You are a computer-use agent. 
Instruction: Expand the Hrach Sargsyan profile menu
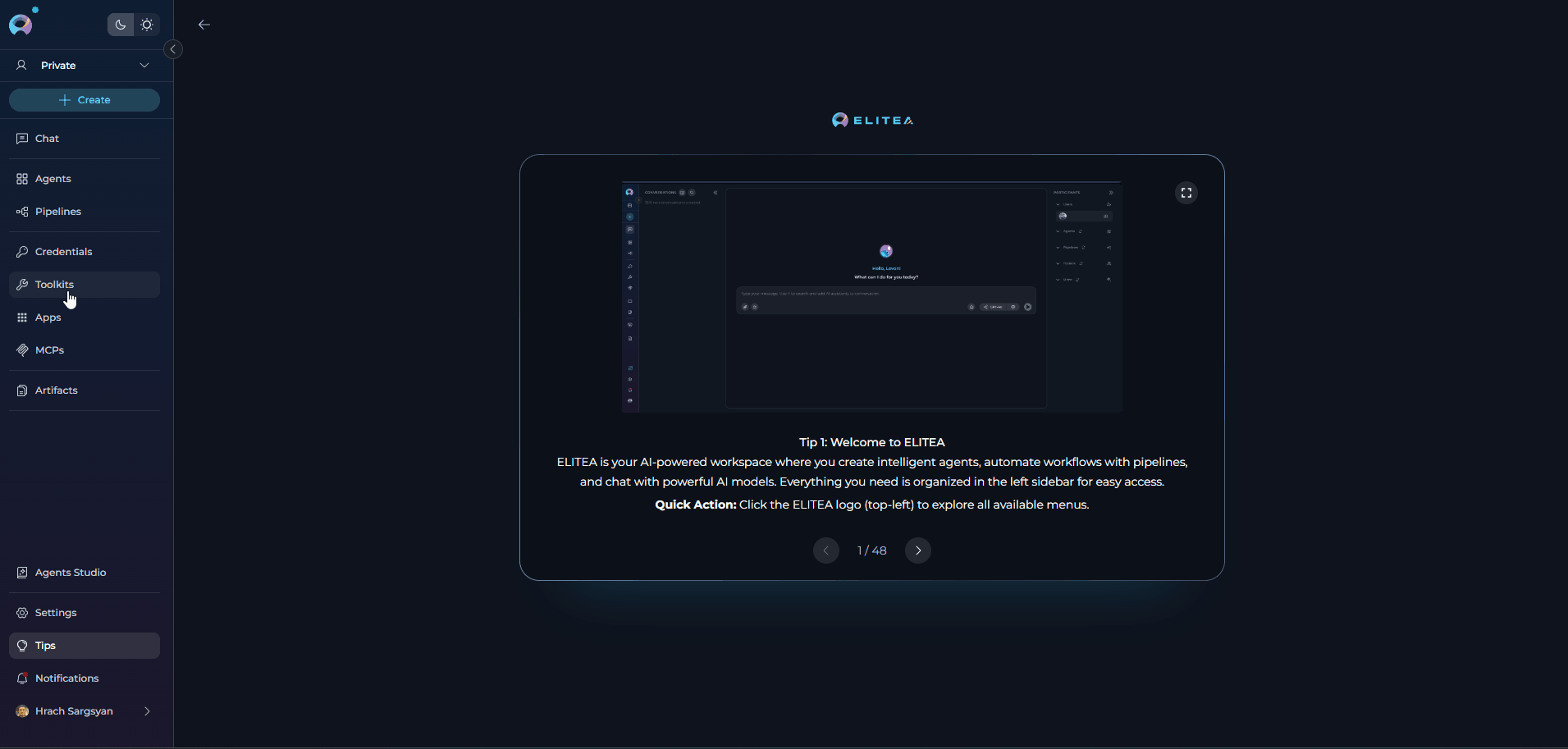point(145,711)
